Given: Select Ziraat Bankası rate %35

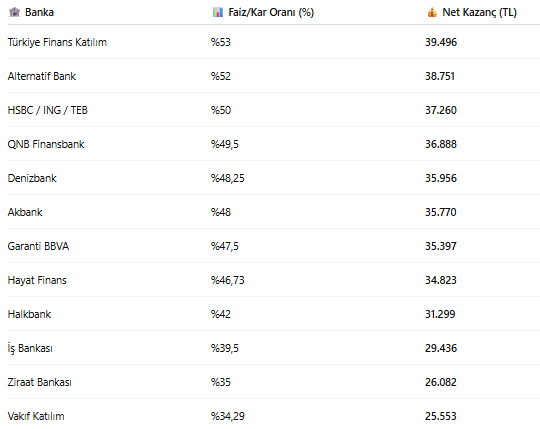Looking at the screenshot, I should 221,382.
